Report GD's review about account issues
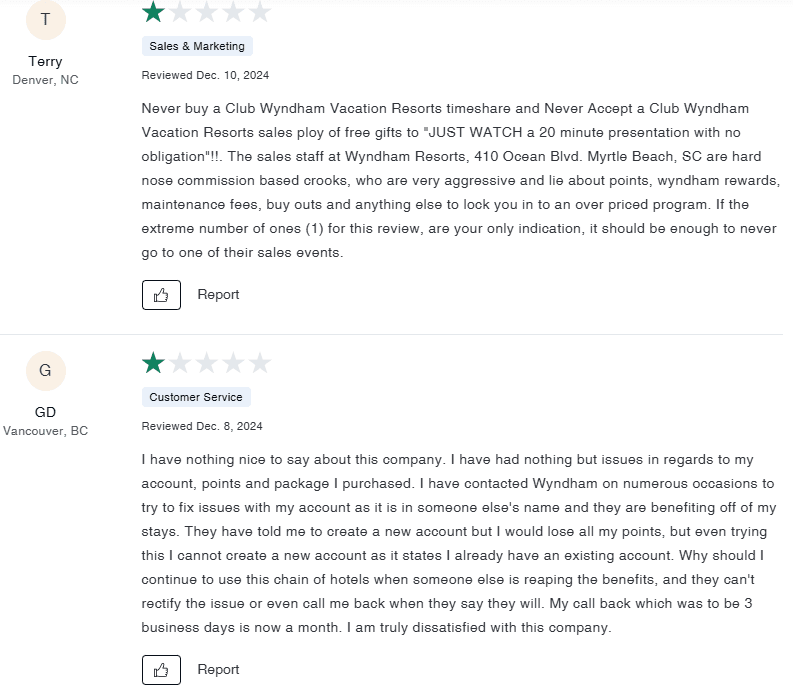This screenshot has height=691, width=793. click(218, 670)
